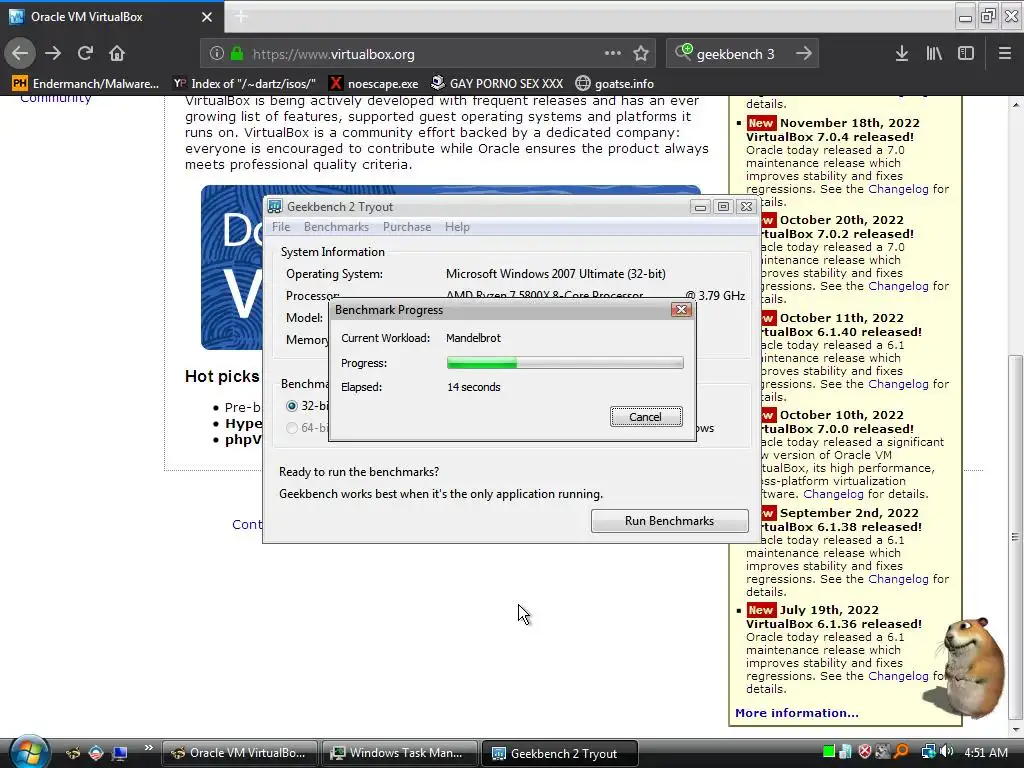The height and width of the screenshot is (768, 1024).
Task: Submit the geekbench 3 search arrow
Action: point(804,54)
